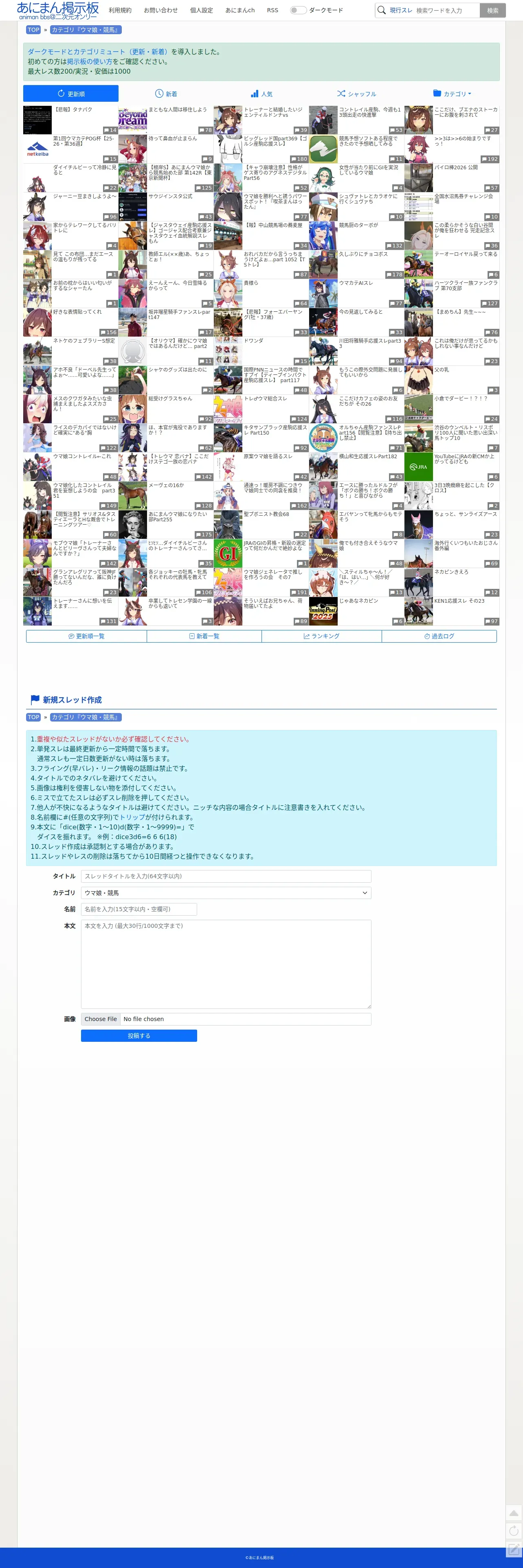Click the 検索 search button
Screen dimensions: 523x1568
492,10
